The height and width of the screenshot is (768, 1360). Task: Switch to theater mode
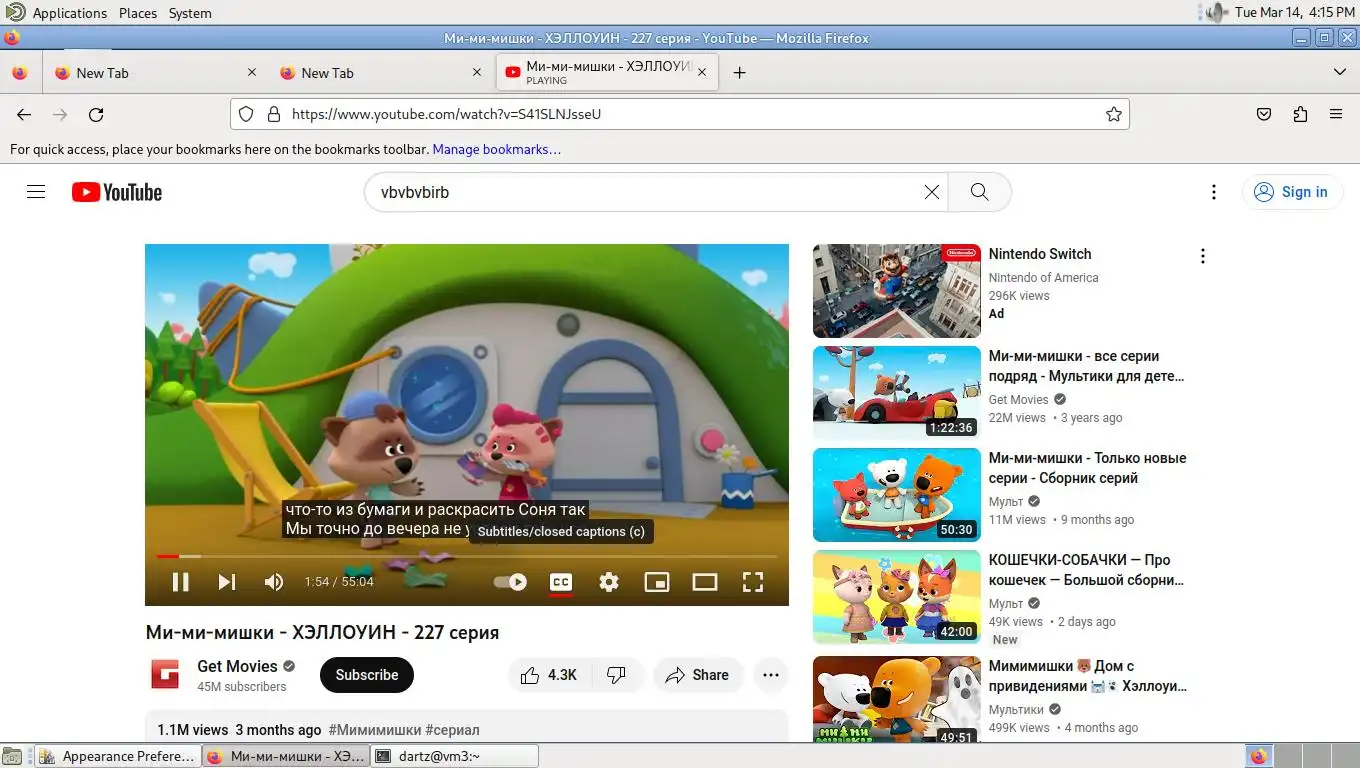coord(705,582)
